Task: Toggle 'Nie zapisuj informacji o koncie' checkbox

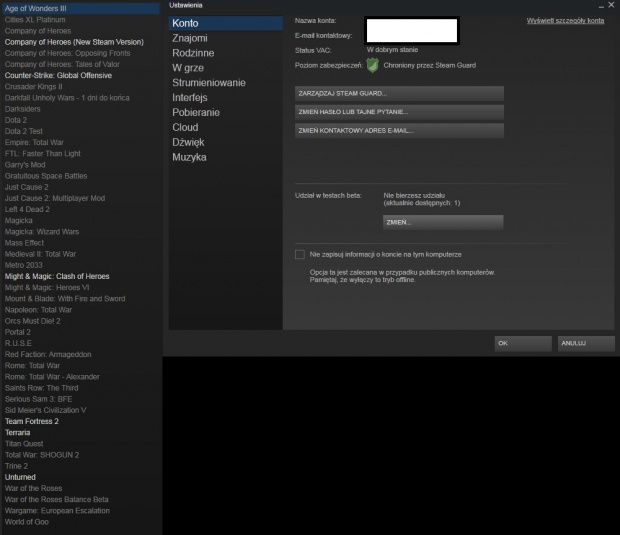Action: [300, 254]
